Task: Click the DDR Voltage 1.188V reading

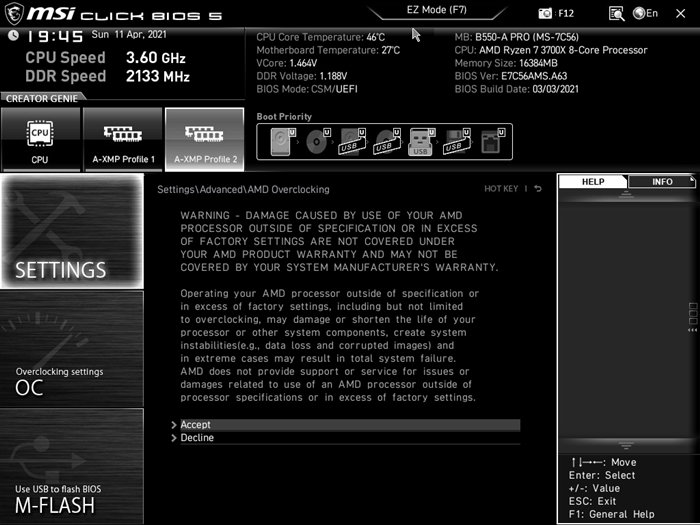Action: pyautogui.click(x=302, y=76)
